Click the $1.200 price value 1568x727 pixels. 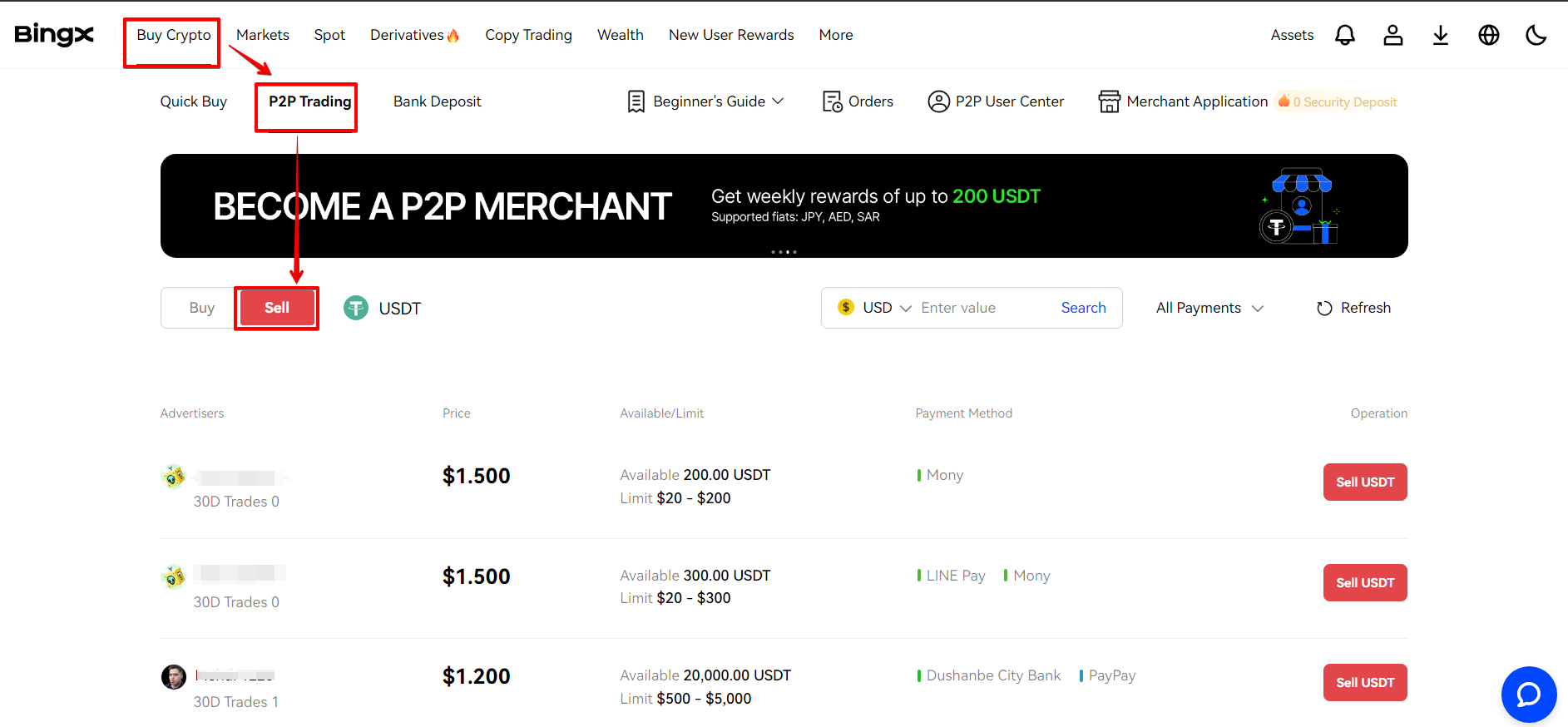click(477, 676)
